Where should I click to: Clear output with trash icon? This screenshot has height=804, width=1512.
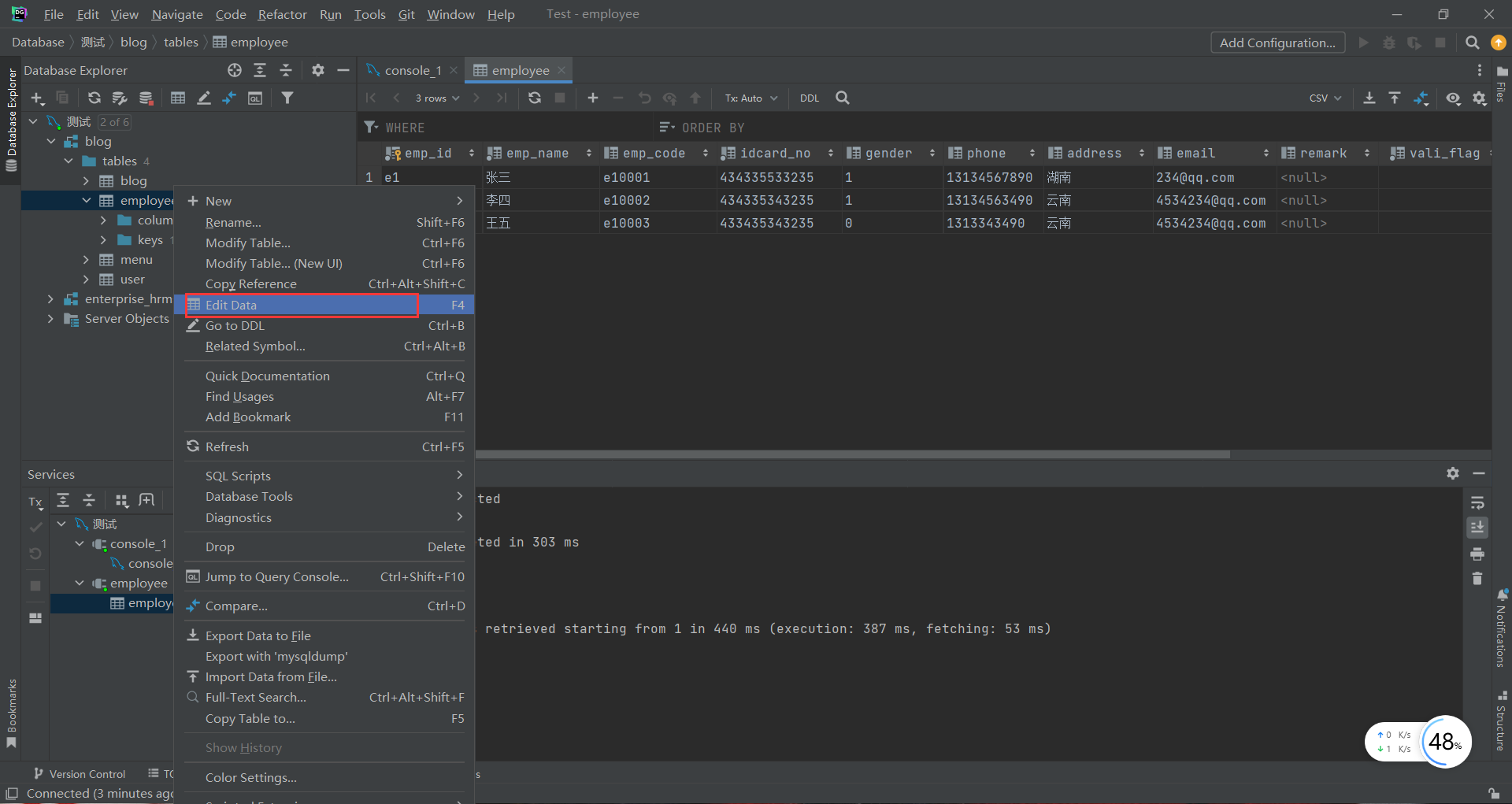pos(1477,579)
